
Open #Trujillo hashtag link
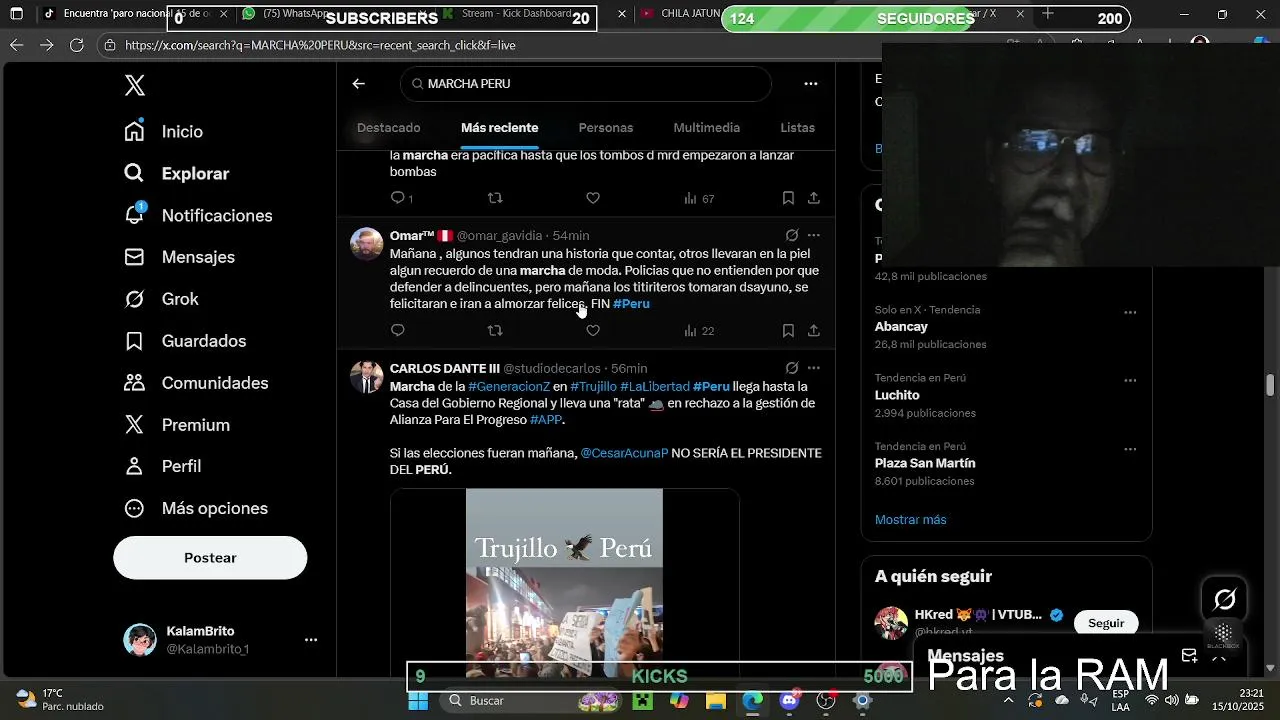(593, 387)
